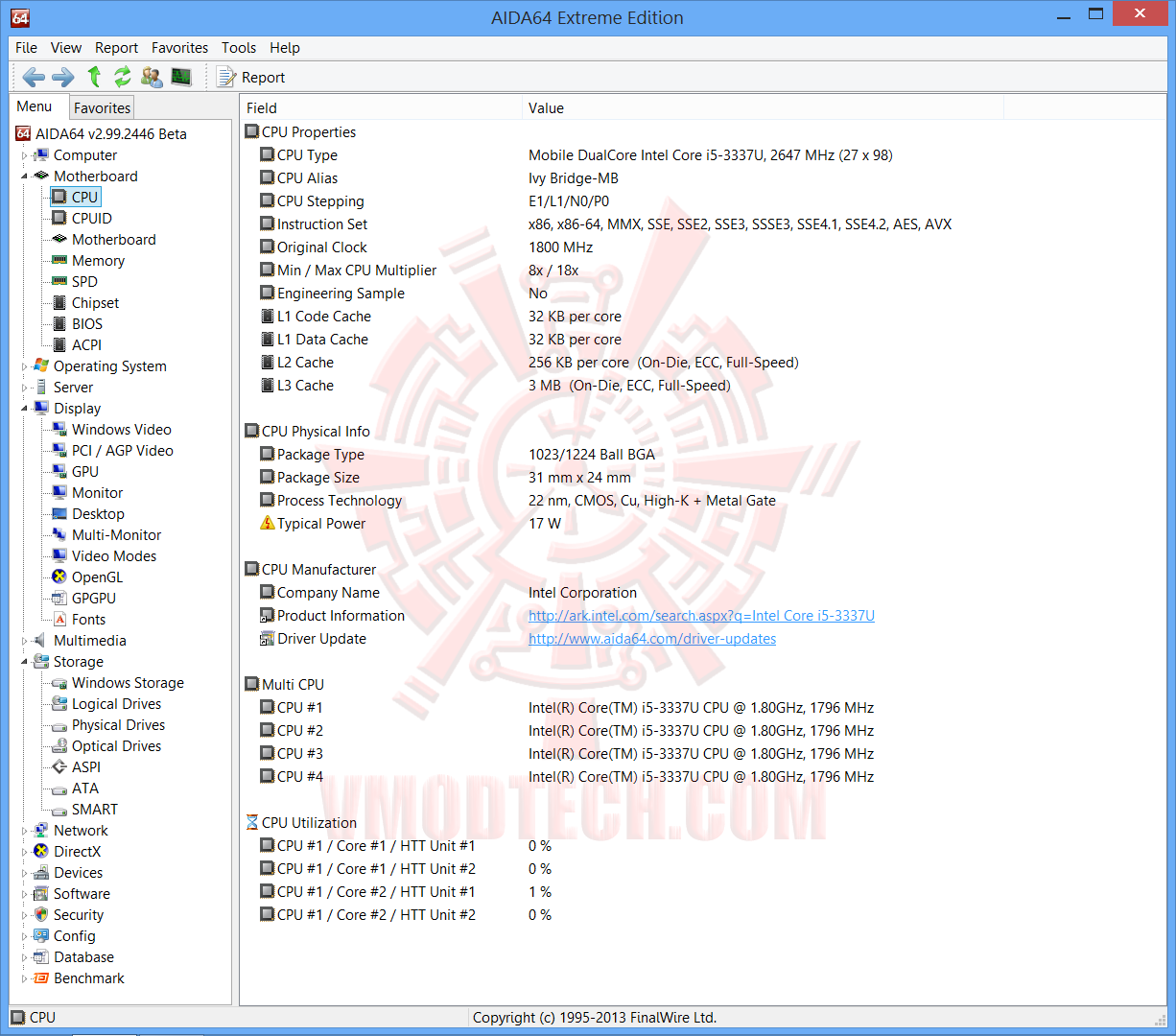Select Video Modes in the tree

pyautogui.click(x=114, y=556)
